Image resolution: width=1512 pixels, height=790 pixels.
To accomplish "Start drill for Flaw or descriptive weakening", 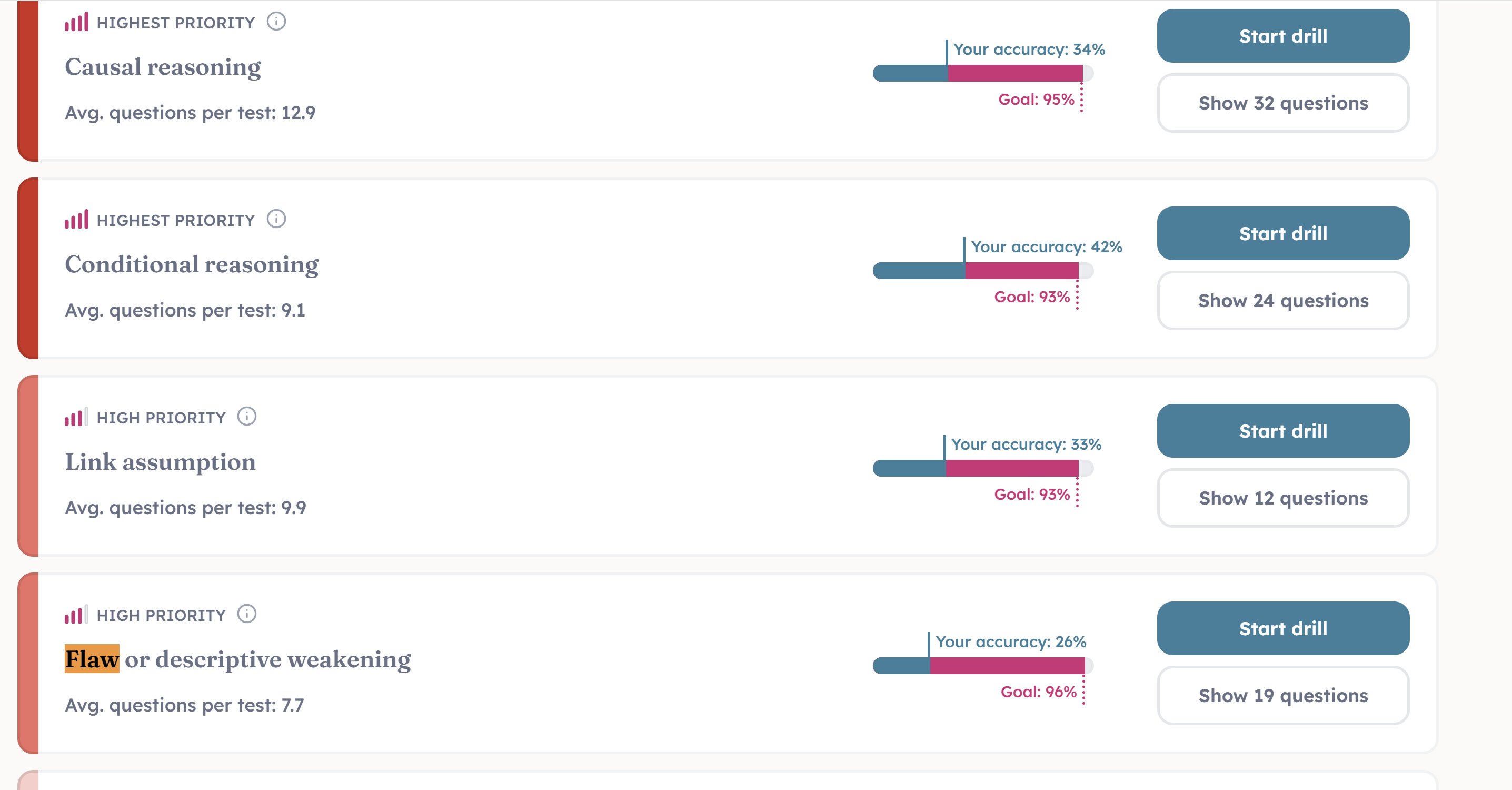I will 1283,628.
